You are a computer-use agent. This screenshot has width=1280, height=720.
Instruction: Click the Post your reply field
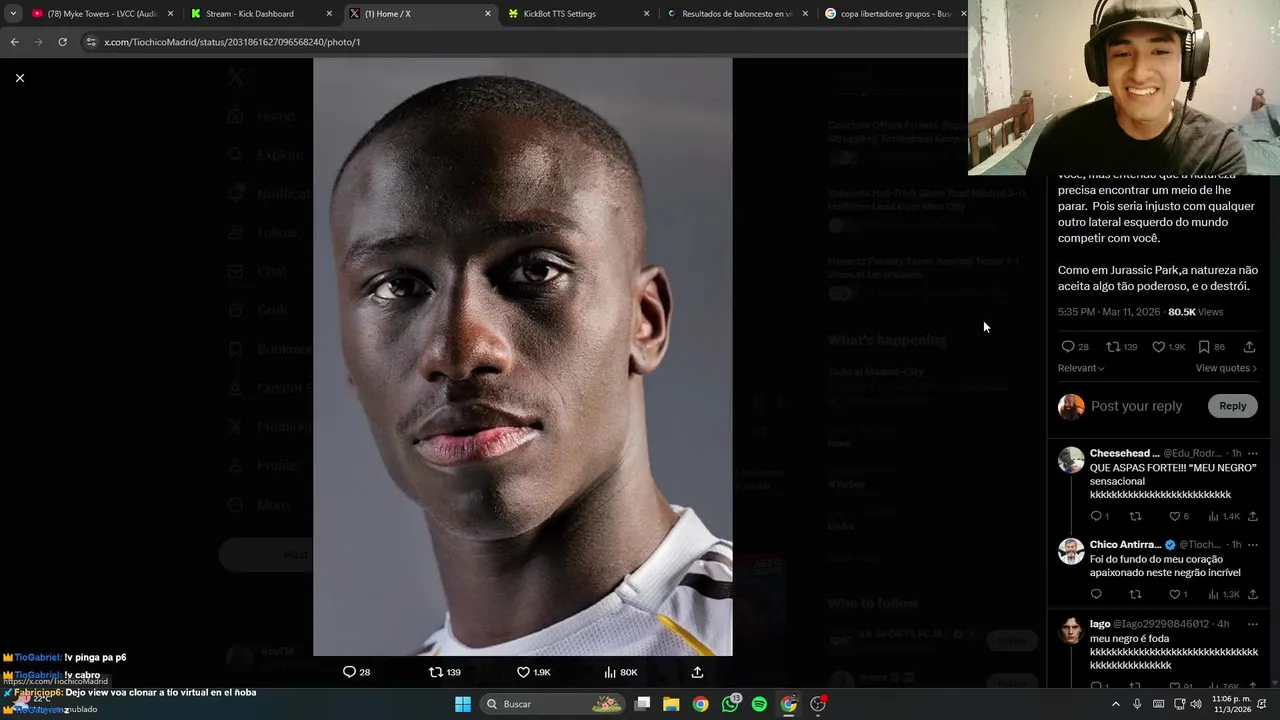(1137, 406)
